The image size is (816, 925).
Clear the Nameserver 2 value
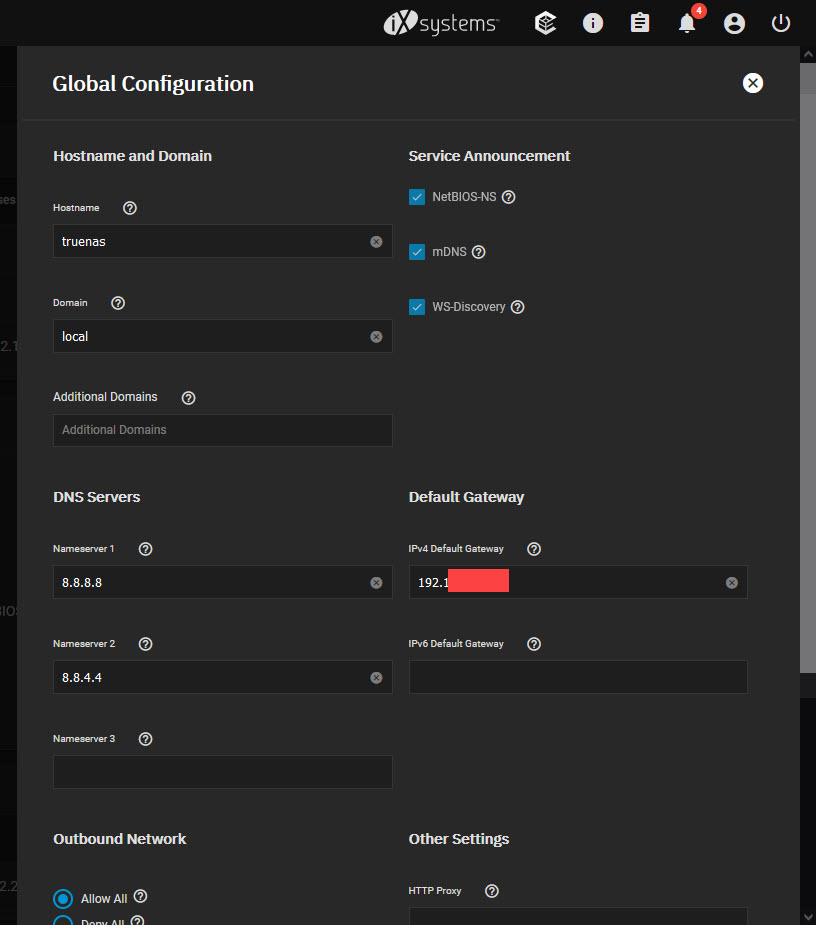376,678
